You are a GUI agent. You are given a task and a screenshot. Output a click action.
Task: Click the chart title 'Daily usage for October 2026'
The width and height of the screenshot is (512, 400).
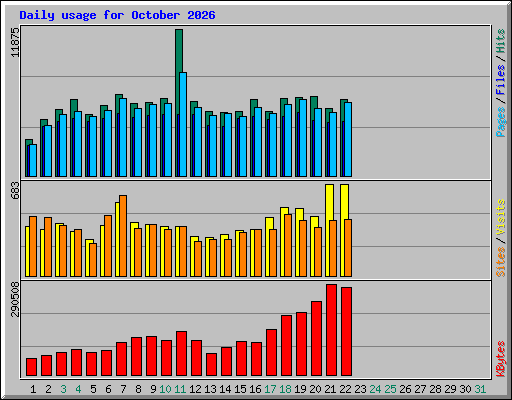117,15
